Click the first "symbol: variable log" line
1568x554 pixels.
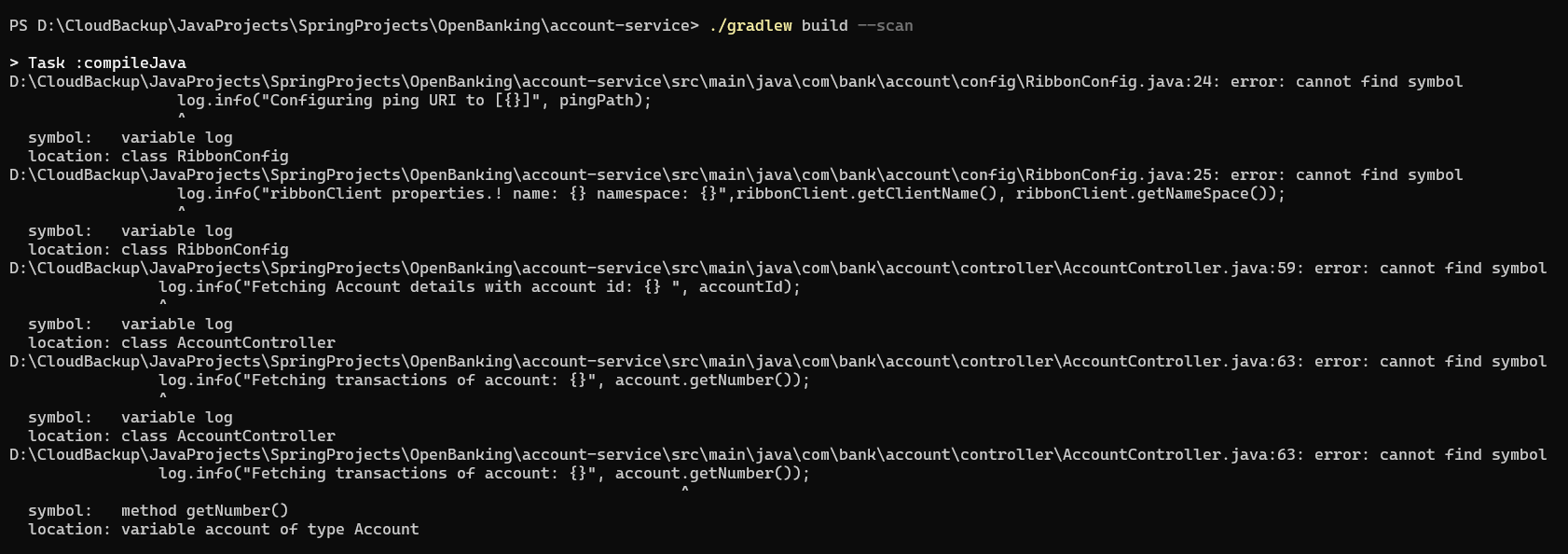pos(131,138)
